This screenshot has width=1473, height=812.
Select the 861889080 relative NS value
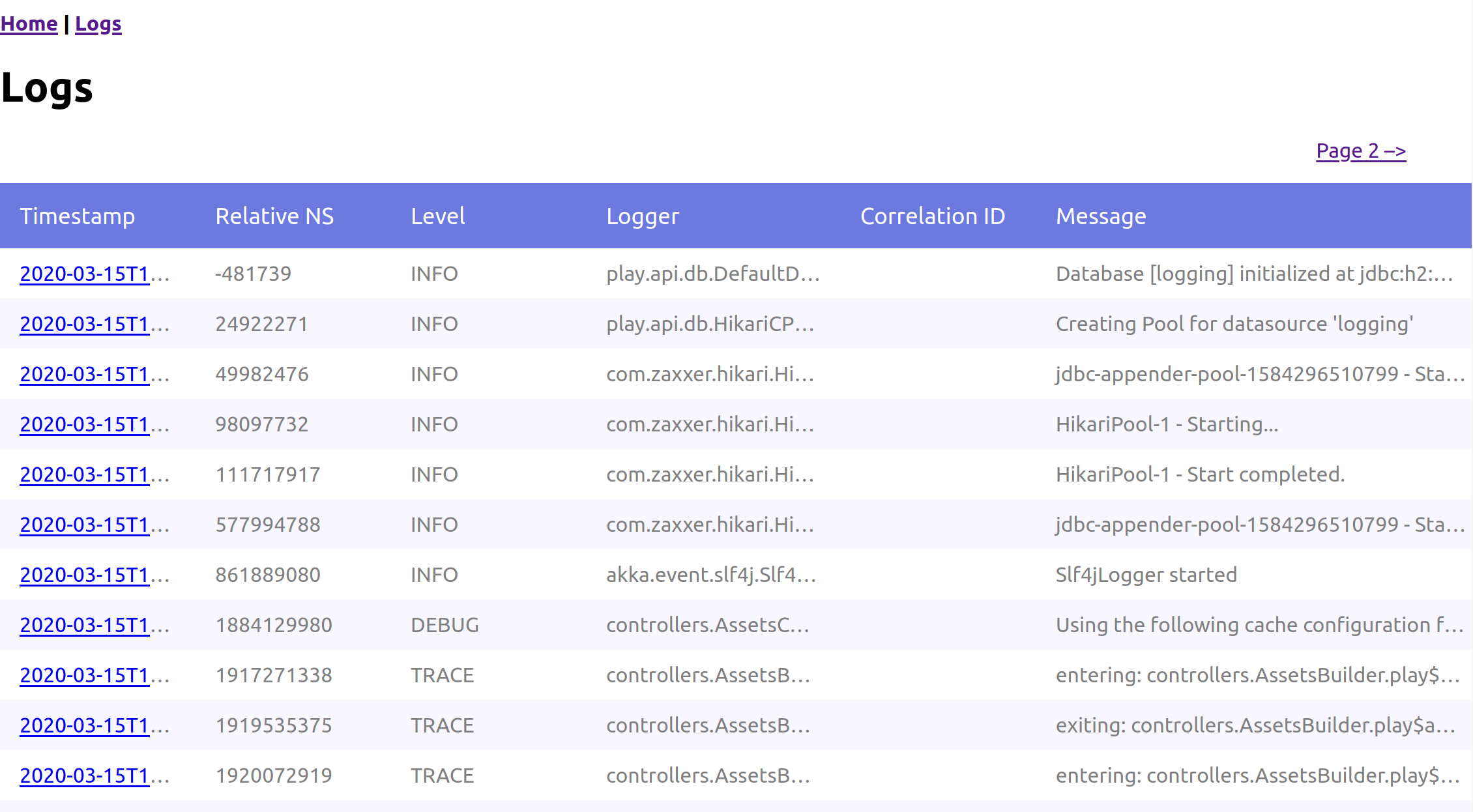click(x=268, y=575)
